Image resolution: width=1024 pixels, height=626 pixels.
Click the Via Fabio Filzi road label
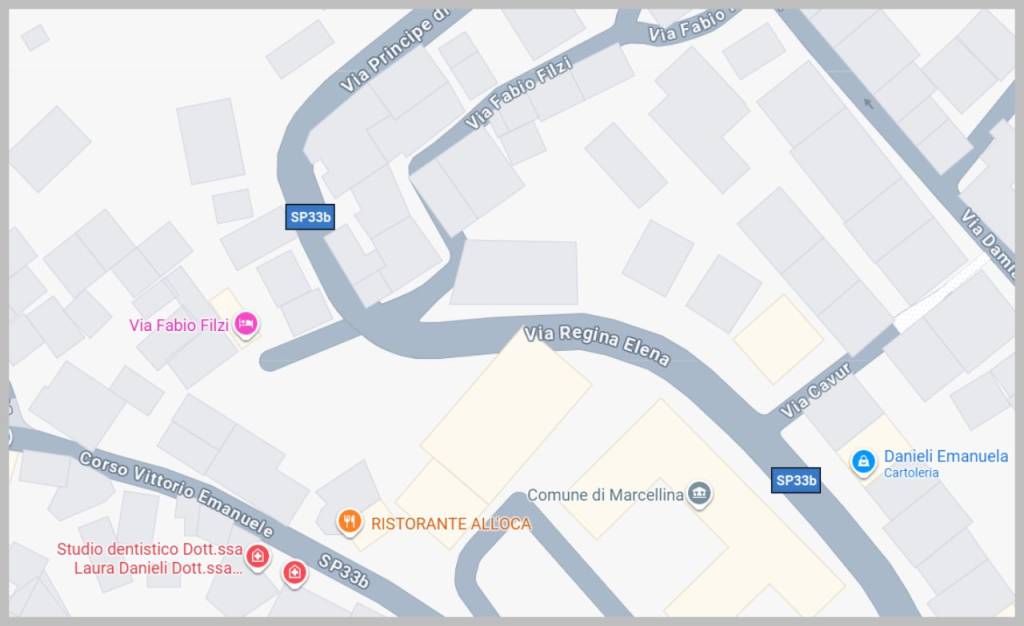(518, 92)
